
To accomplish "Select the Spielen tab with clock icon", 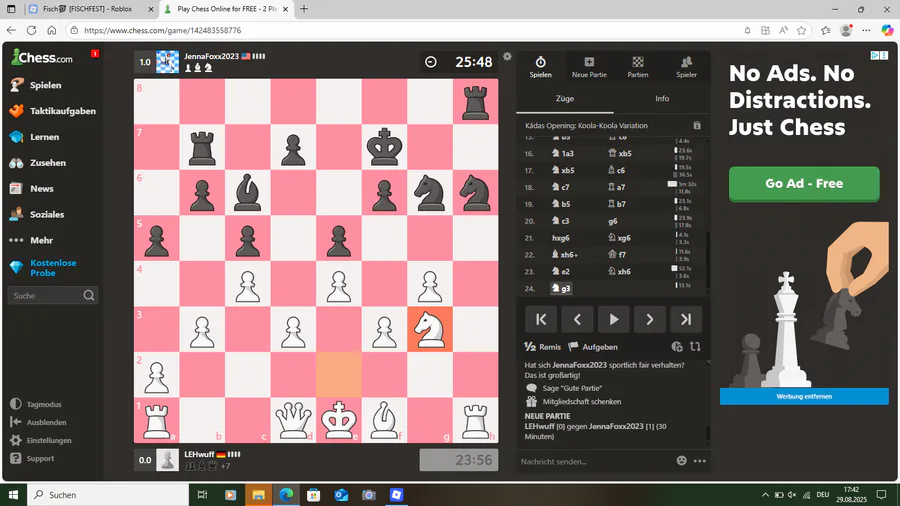I will 540,67.
